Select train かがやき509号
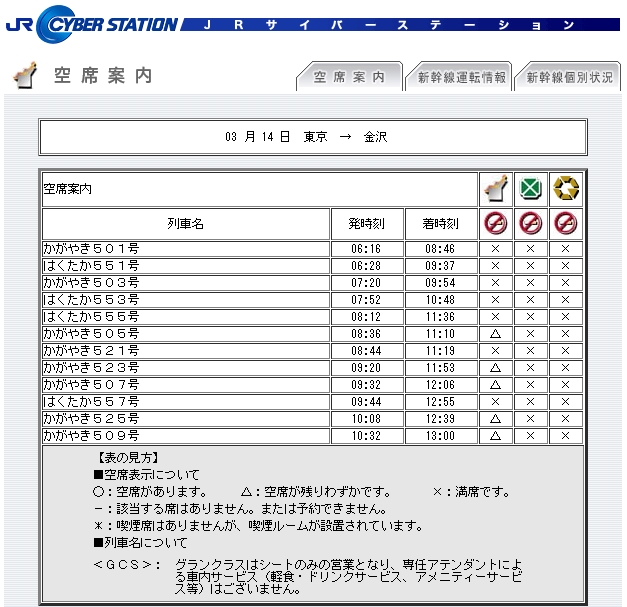 91,435
